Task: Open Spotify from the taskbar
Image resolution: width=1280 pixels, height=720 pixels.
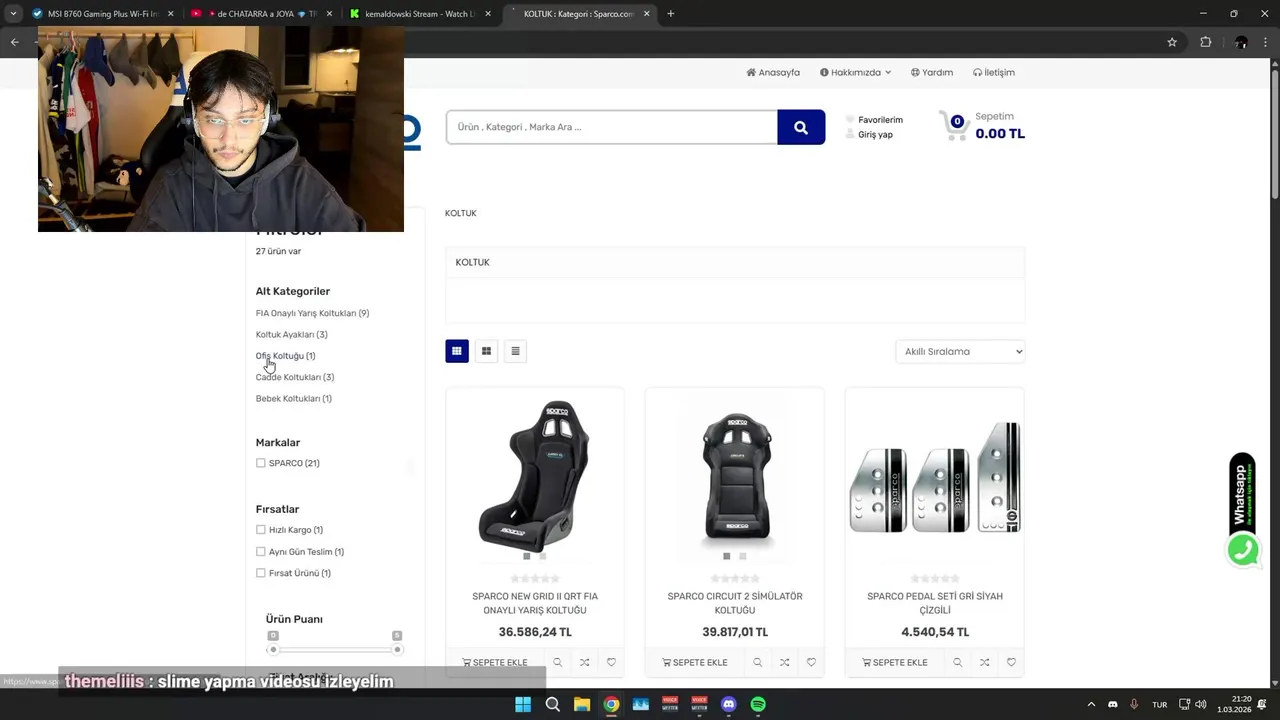Action: (x=758, y=704)
